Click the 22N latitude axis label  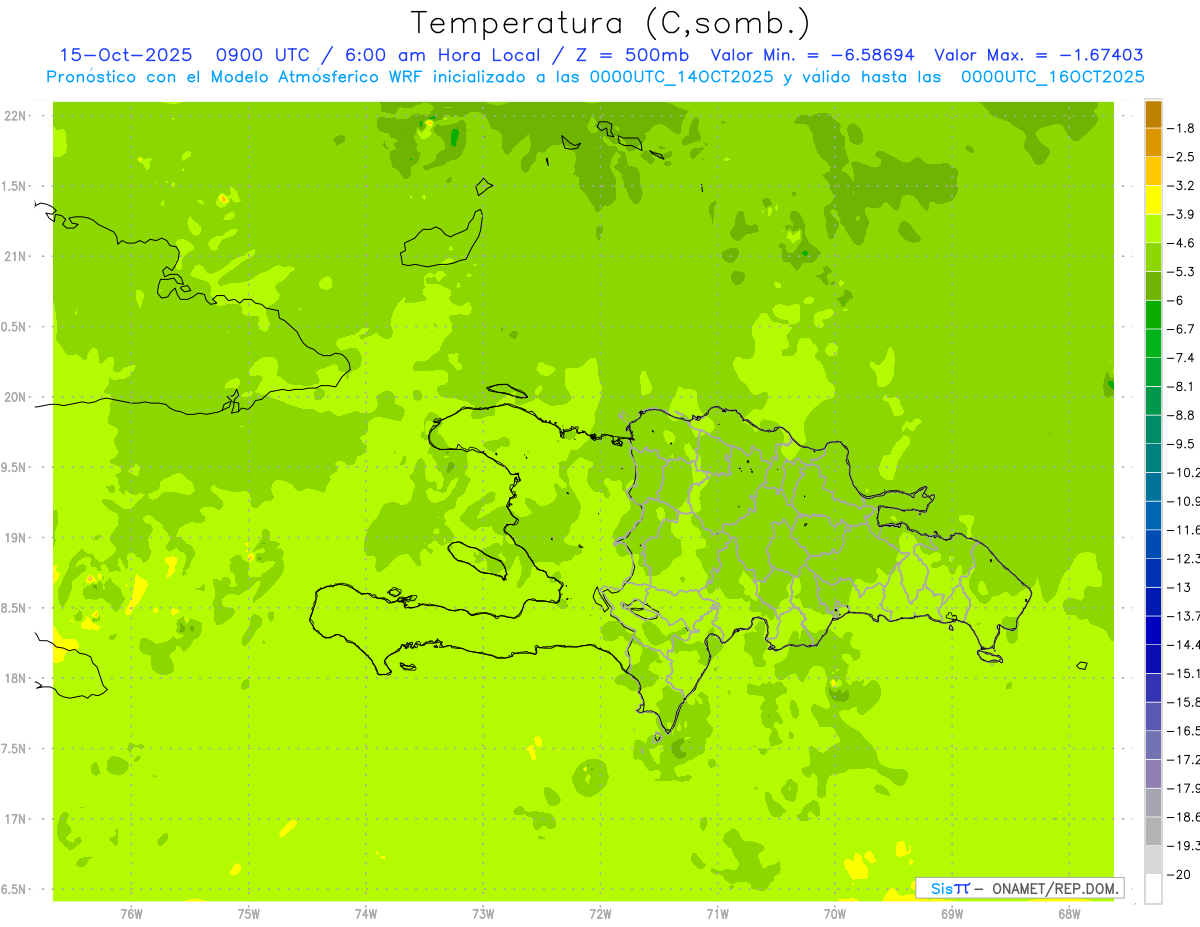[x=16, y=116]
